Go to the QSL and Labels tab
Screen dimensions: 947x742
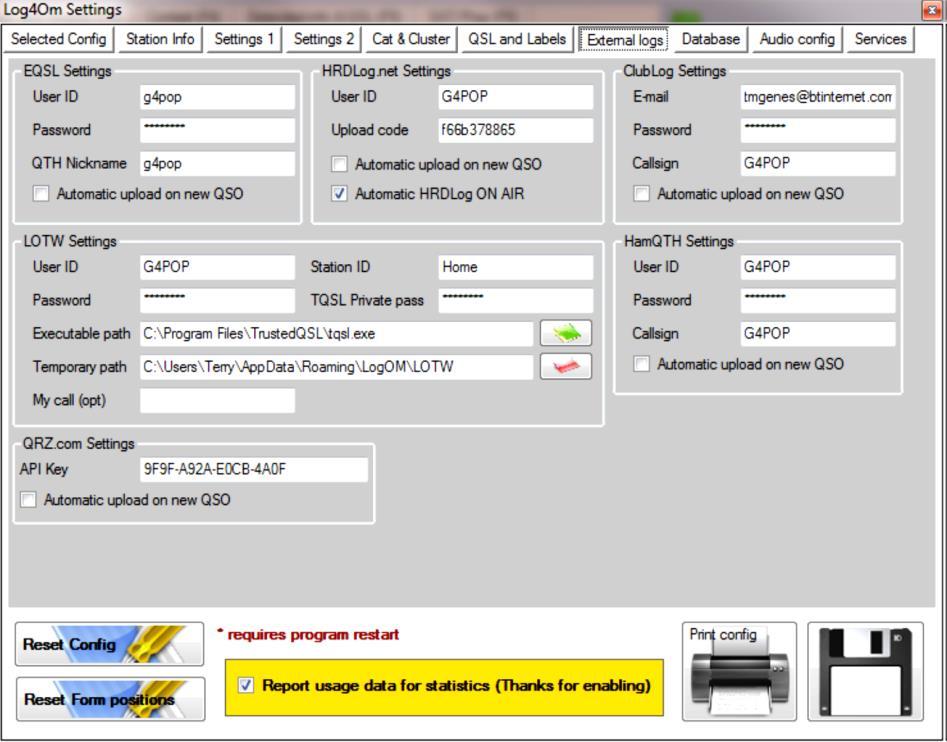coord(517,39)
